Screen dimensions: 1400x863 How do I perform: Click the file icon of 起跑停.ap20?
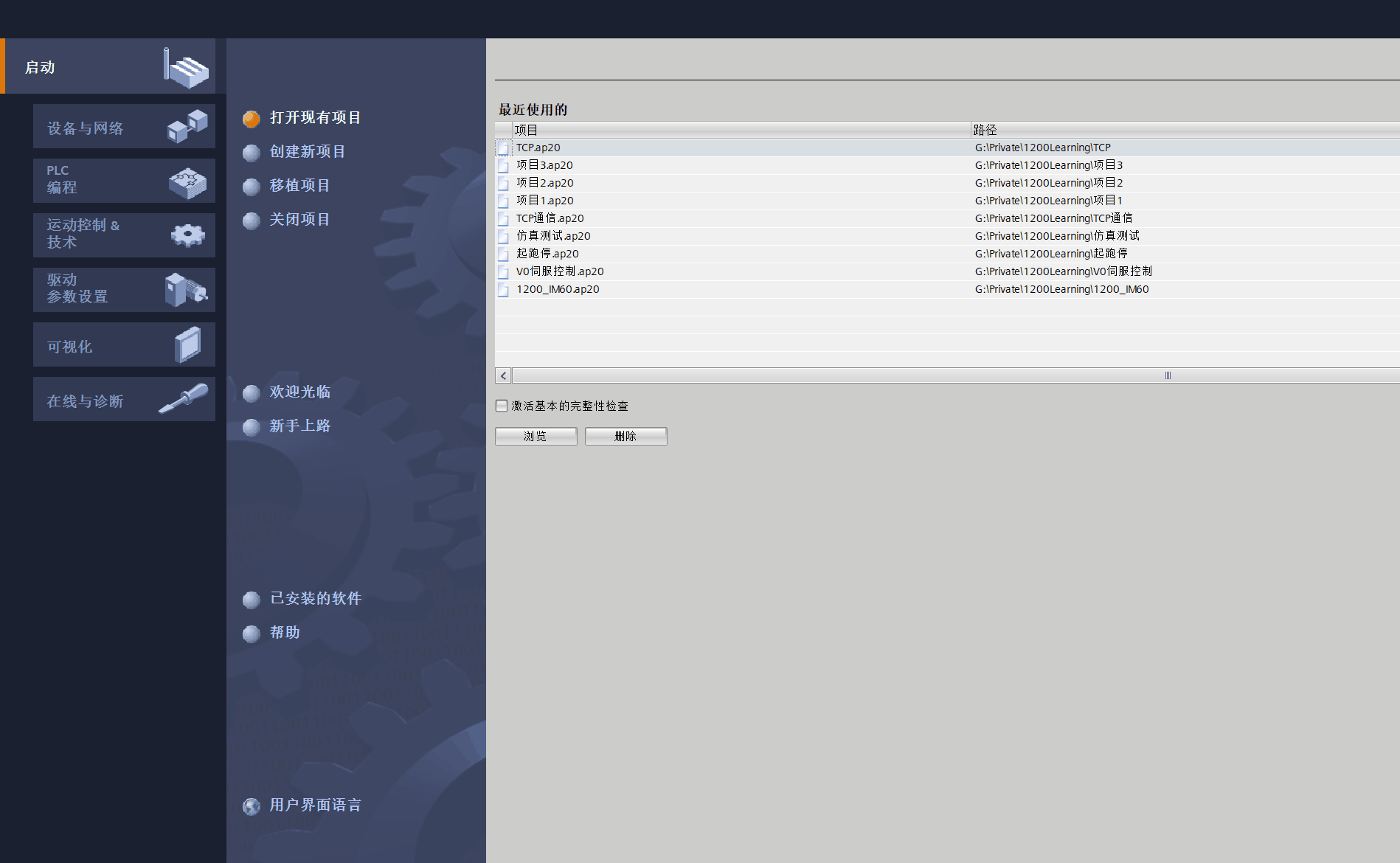click(503, 254)
